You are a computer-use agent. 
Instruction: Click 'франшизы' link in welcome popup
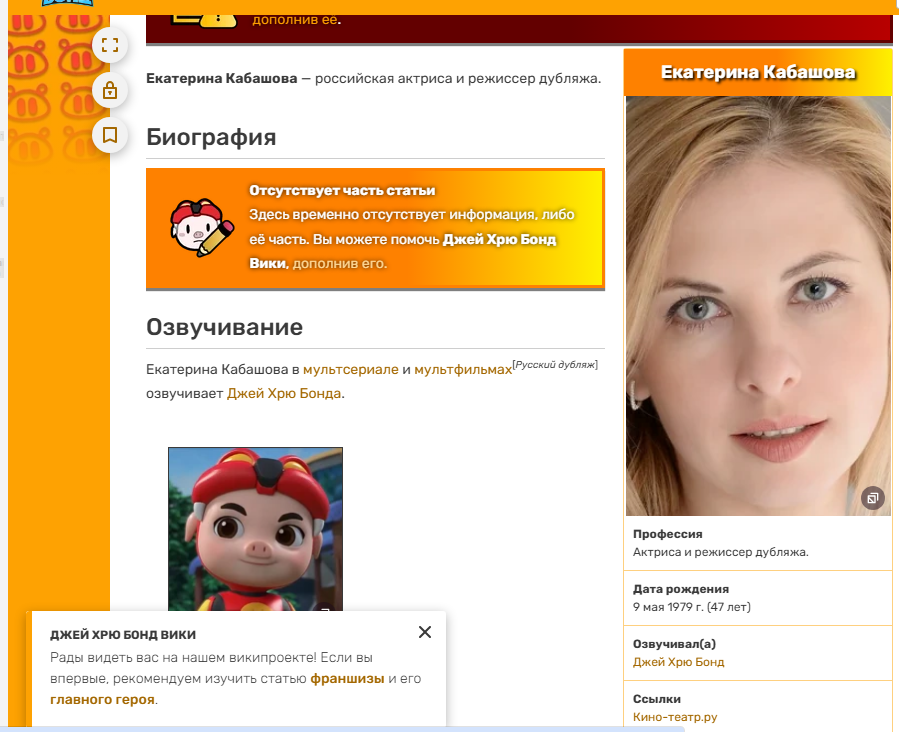[x=347, y=679]
